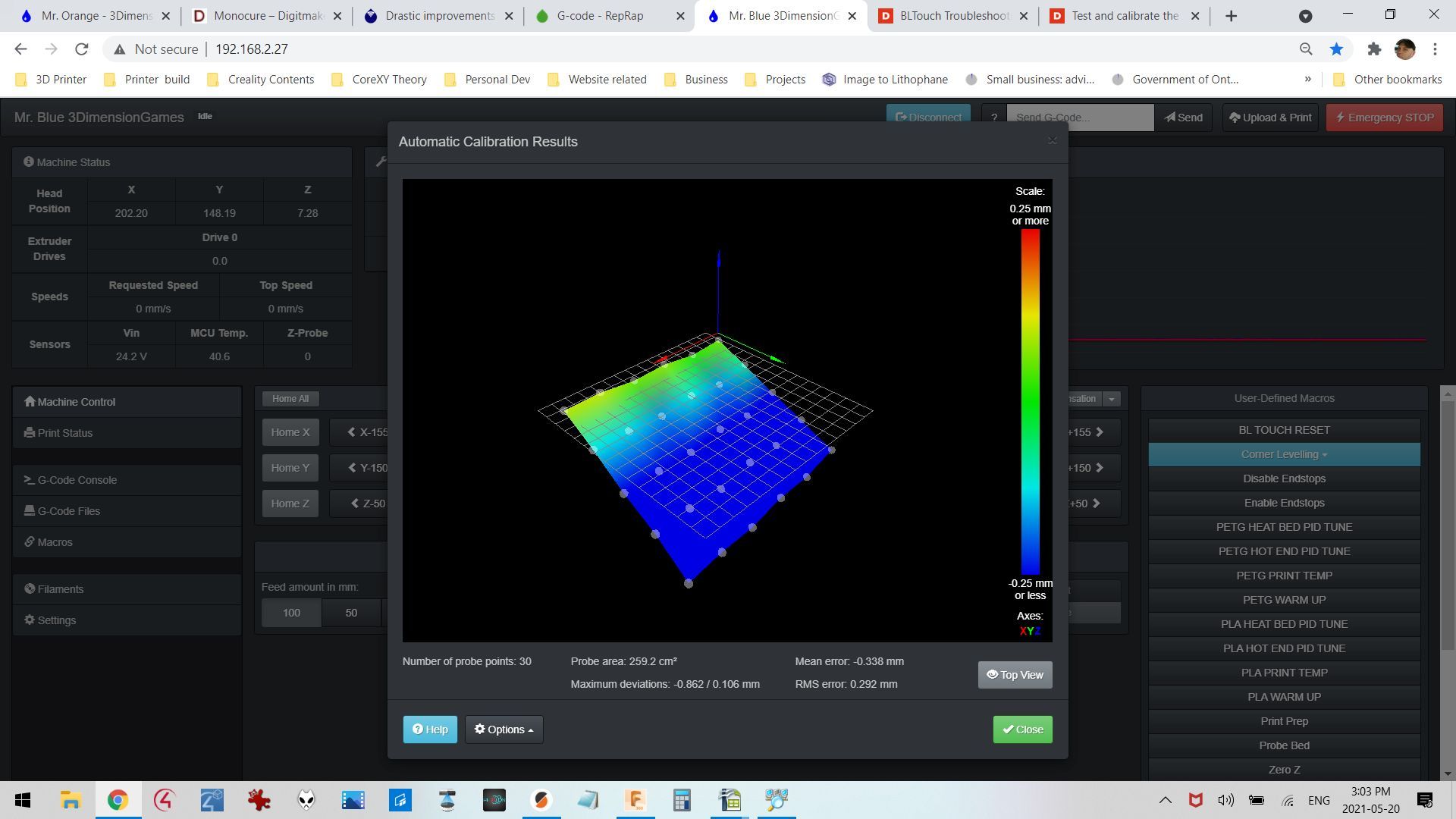Screen dimensions: 1456x819
Task: Click the Send G-Code input field
Action: (x=1080, y=117)
